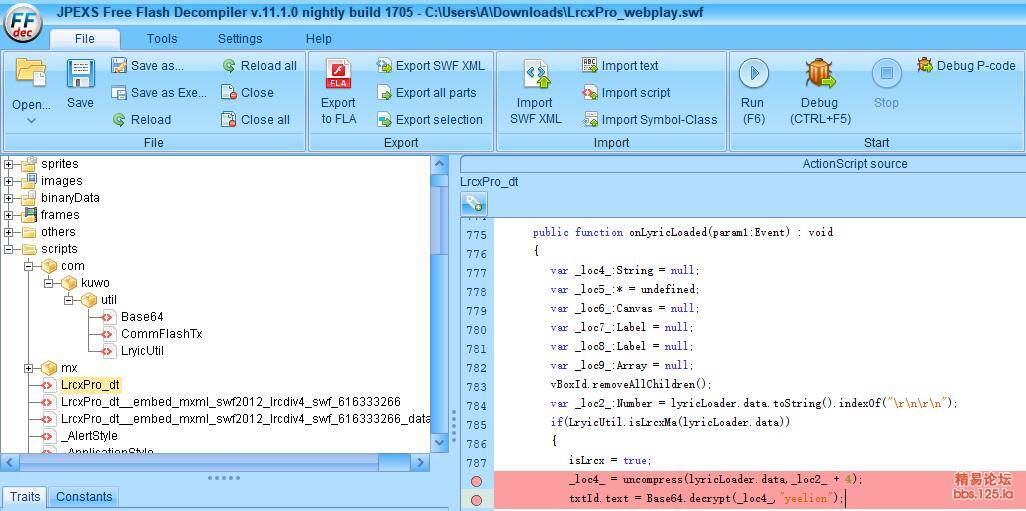Select LrcxPro_dt__embed_mxml_swf2012_lrcdiv4_swf_616333266 script
1026x511 pixels.
tap(230, 402)
